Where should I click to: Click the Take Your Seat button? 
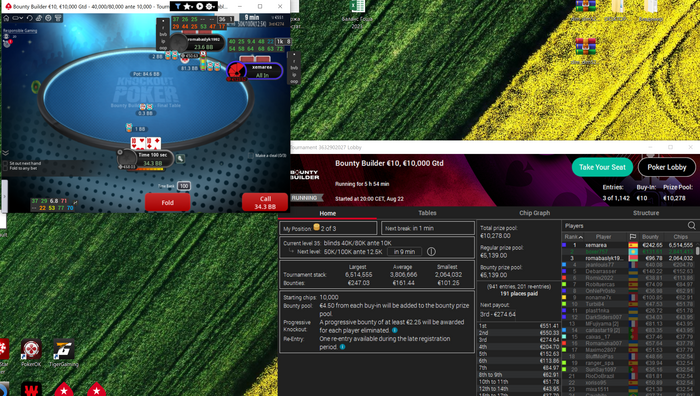pyautogui.click(x=602, y=167)
